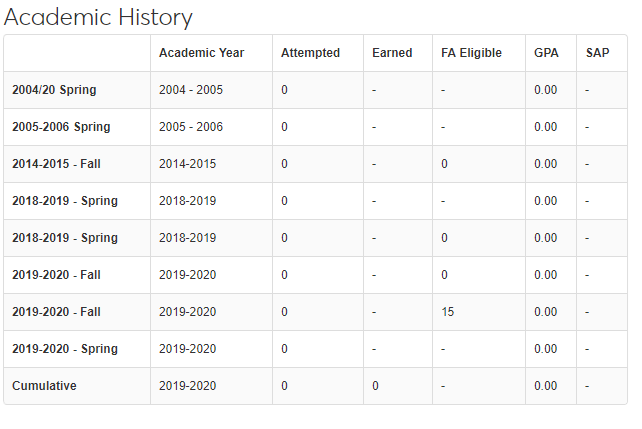Click the 2014-2015 academic year cell
The height and width of the screenshot is (429, 642).
pyautogui.click(x=187, y=164)
